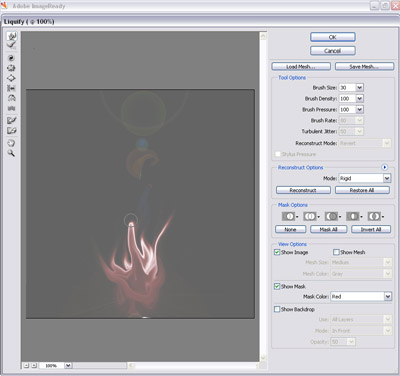Select the Turbulence tool

(11, 108)
